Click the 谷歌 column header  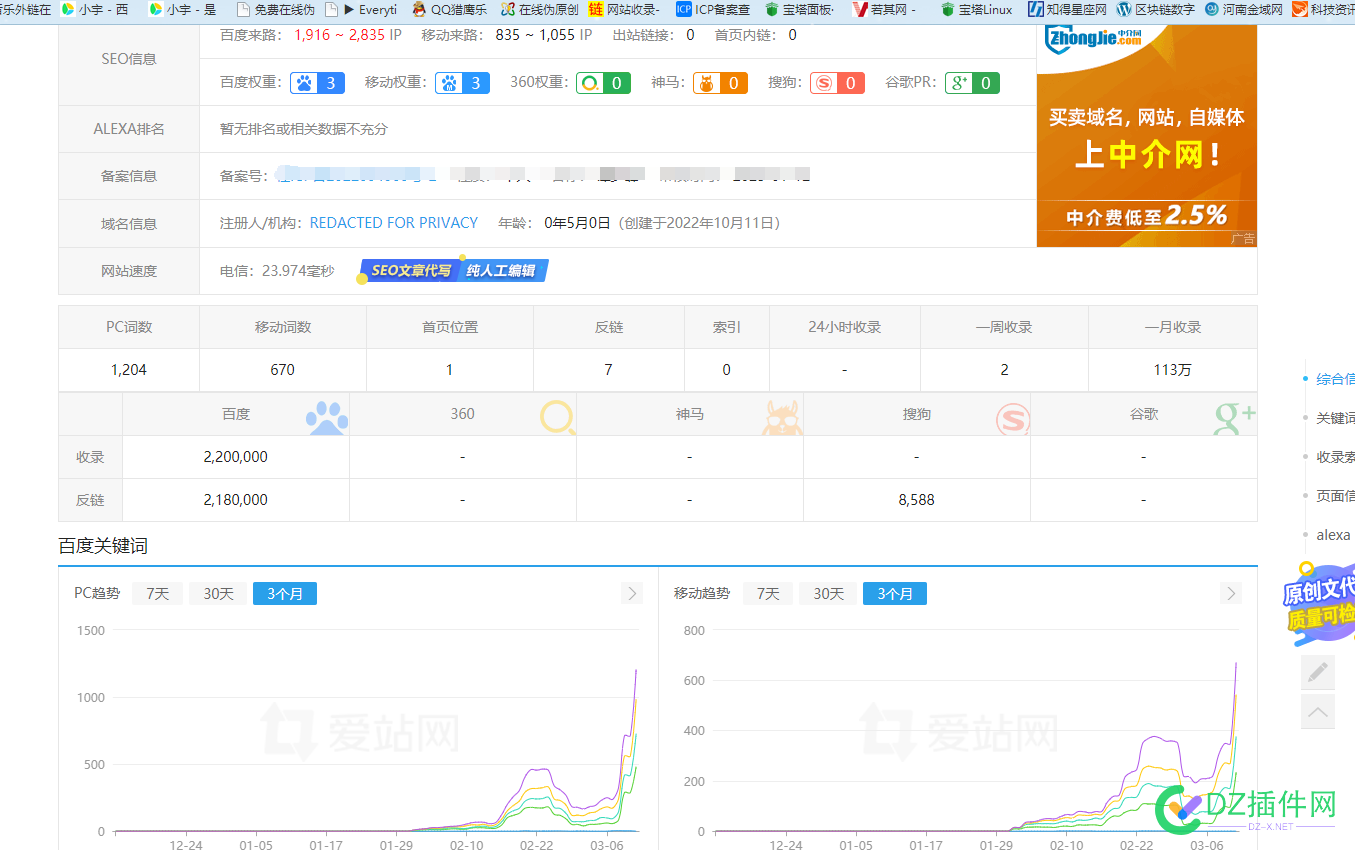coord(1144,414)
